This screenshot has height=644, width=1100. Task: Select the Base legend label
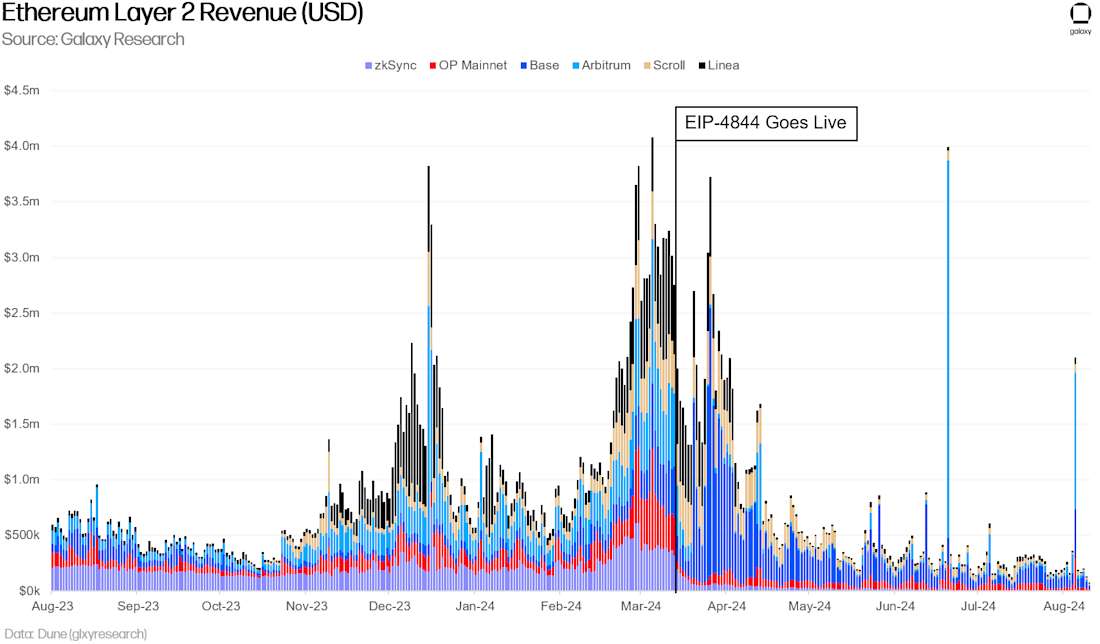[544, 65]
